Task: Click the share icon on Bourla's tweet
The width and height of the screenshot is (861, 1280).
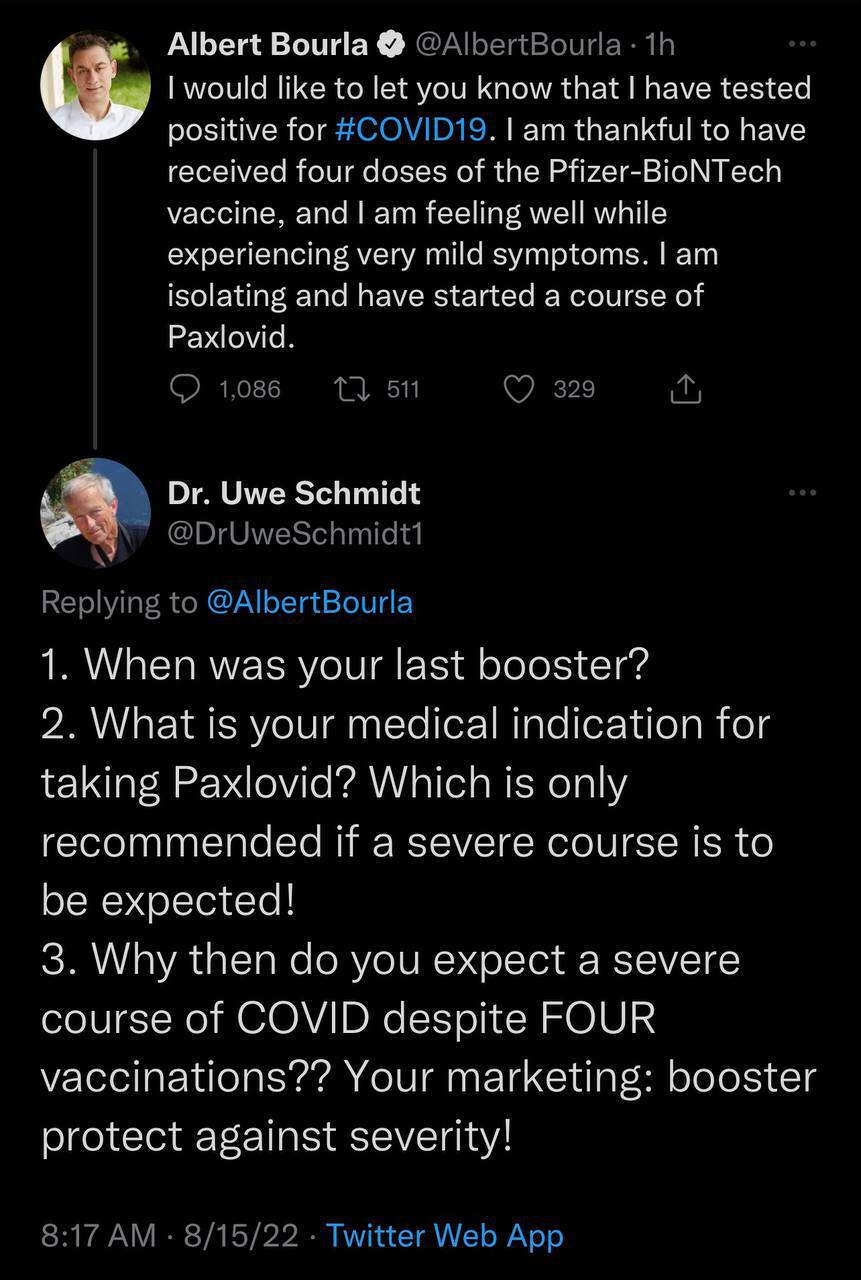Action: 685,389
